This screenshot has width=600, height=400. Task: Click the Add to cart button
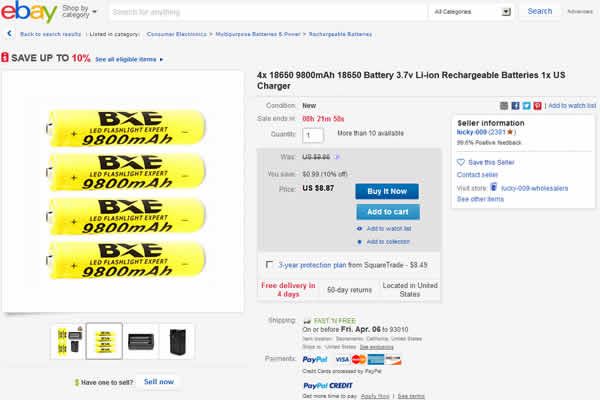(x=388, y=212)
